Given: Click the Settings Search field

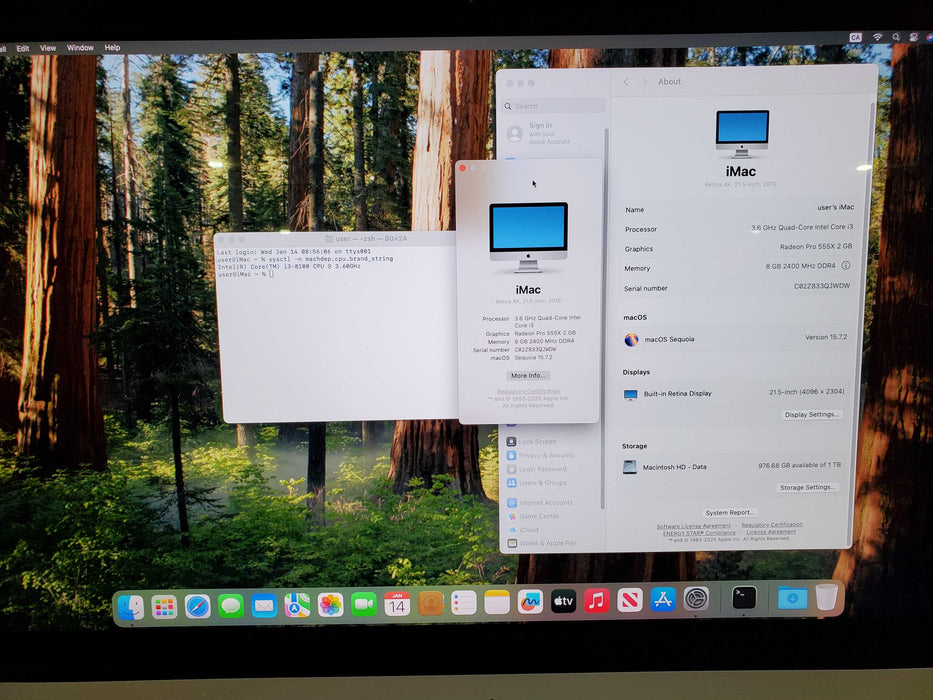Looking at the screenshot, I should 554,106.
